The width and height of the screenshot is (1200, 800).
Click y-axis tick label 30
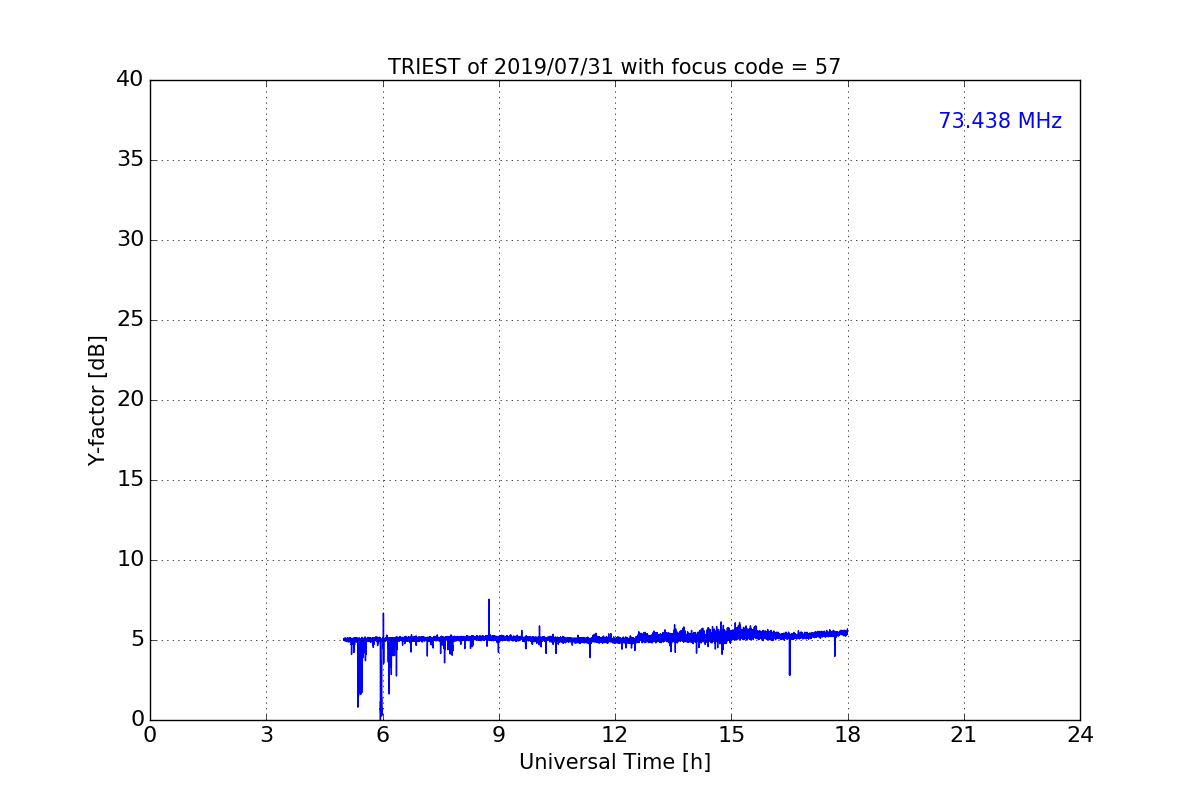tap(130, 240)
